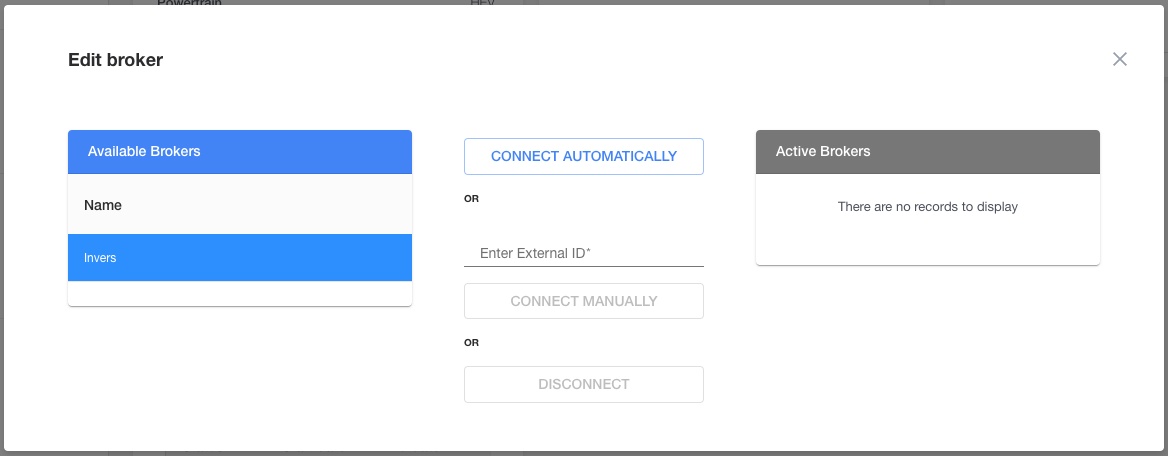Click the Edit broker dialog title
Viewport: 1168px width, 456px height.
point(115,60)
